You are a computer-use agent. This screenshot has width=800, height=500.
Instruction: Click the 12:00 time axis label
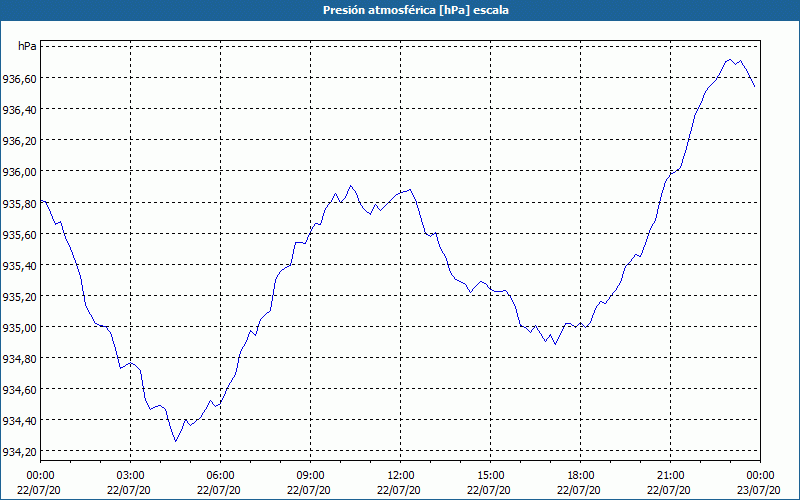coord(401,476)
